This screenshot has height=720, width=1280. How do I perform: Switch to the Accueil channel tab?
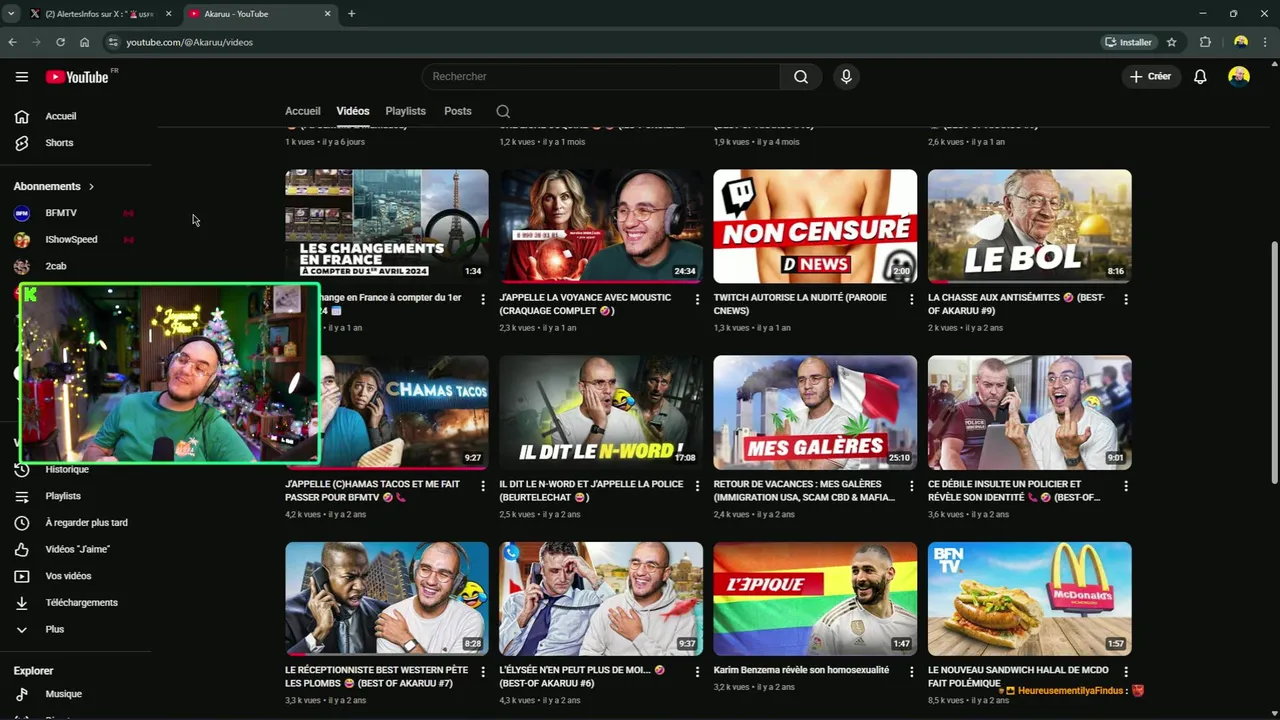tap(302, 111)
